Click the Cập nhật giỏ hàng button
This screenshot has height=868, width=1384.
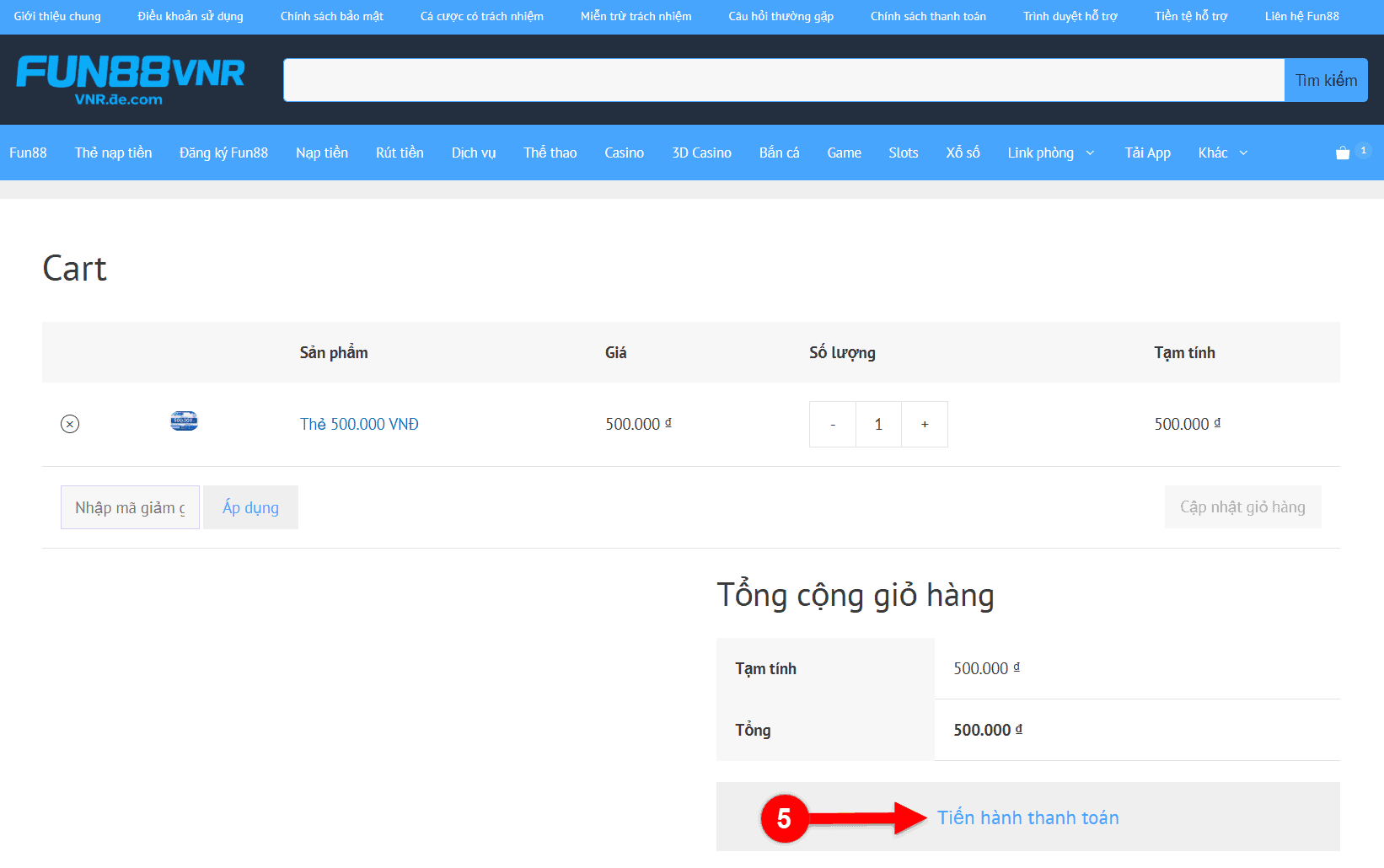coord(1242,506)
